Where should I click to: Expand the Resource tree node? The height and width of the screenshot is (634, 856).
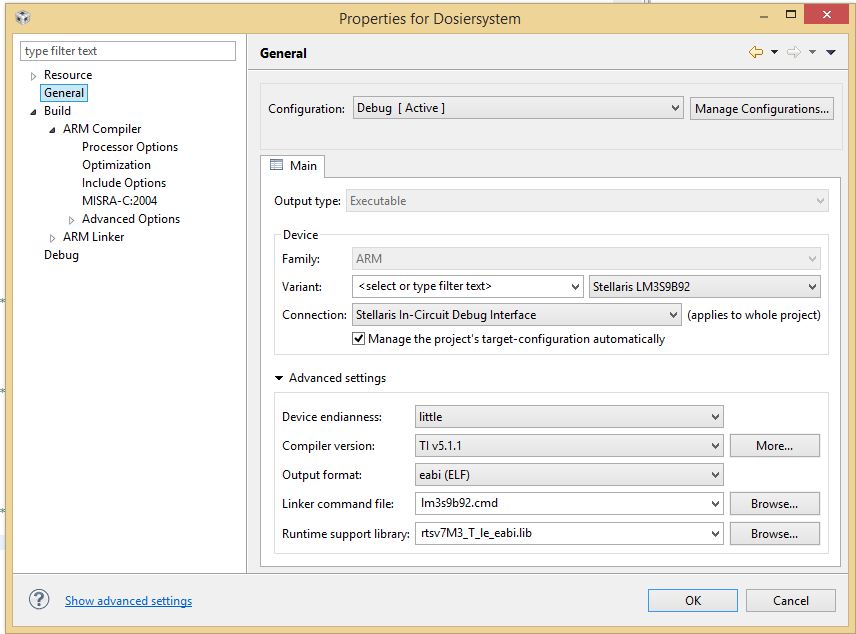(x=33, y=76)
